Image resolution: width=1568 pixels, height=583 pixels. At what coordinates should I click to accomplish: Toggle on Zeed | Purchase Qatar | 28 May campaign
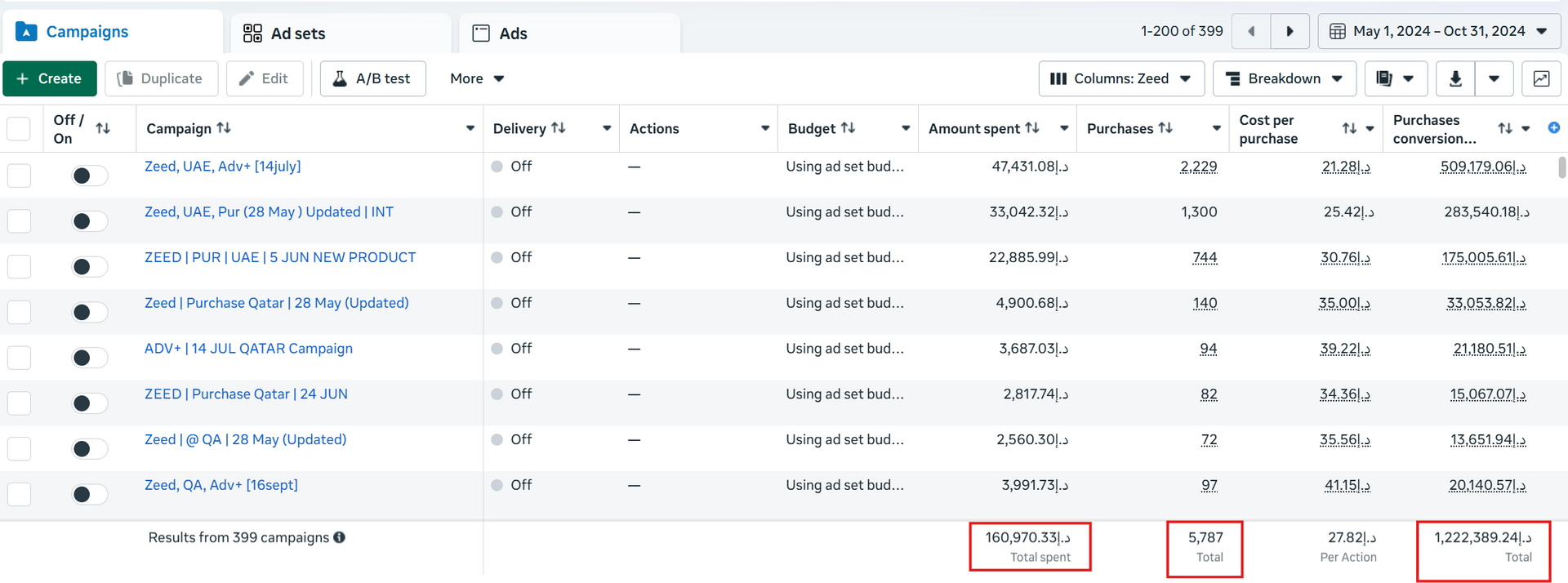[88, 313]
